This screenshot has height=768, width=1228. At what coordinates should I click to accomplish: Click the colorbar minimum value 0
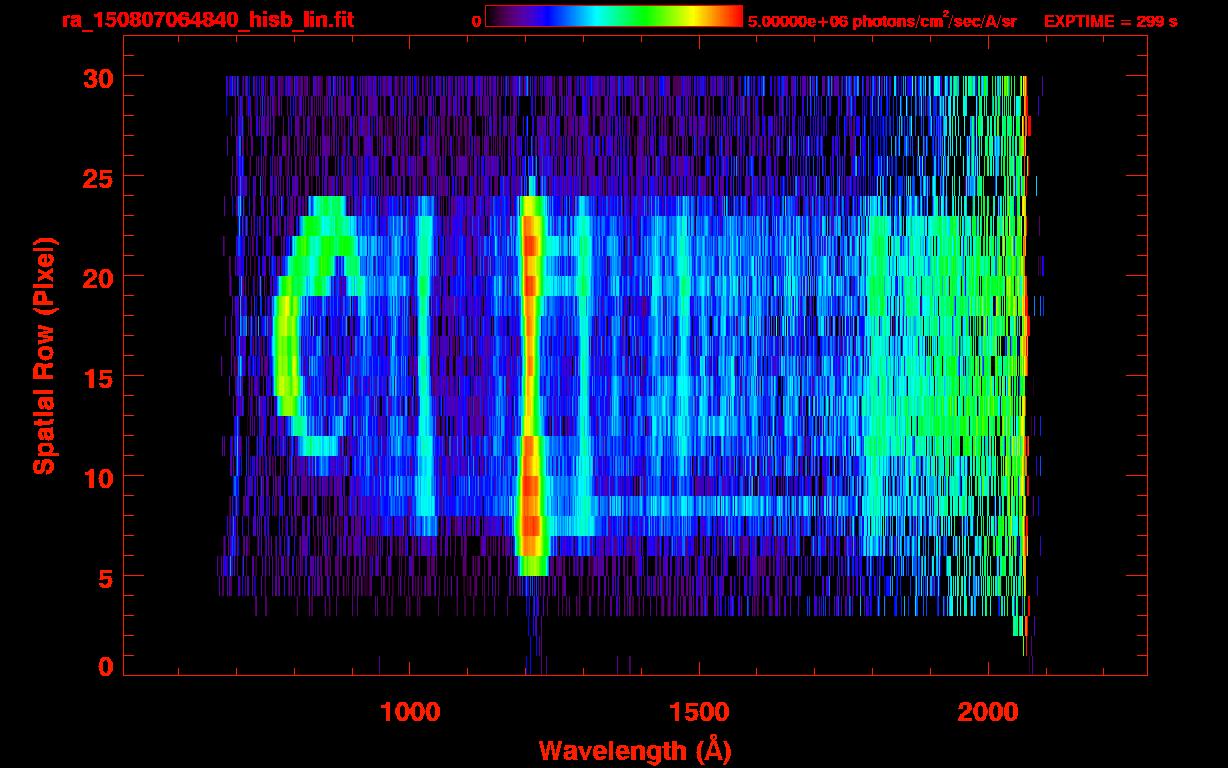point(477,21)
